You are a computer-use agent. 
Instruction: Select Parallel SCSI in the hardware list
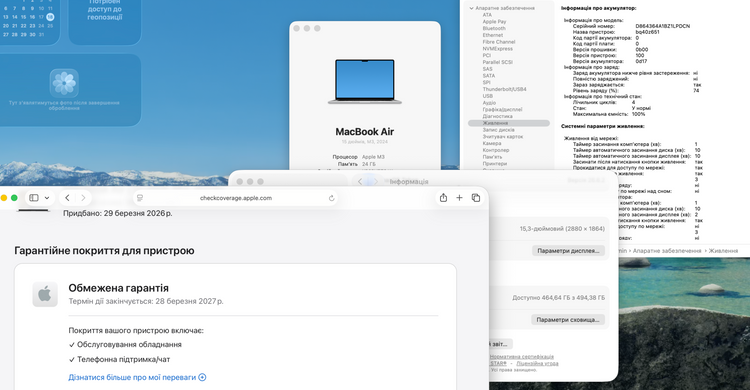497,62
